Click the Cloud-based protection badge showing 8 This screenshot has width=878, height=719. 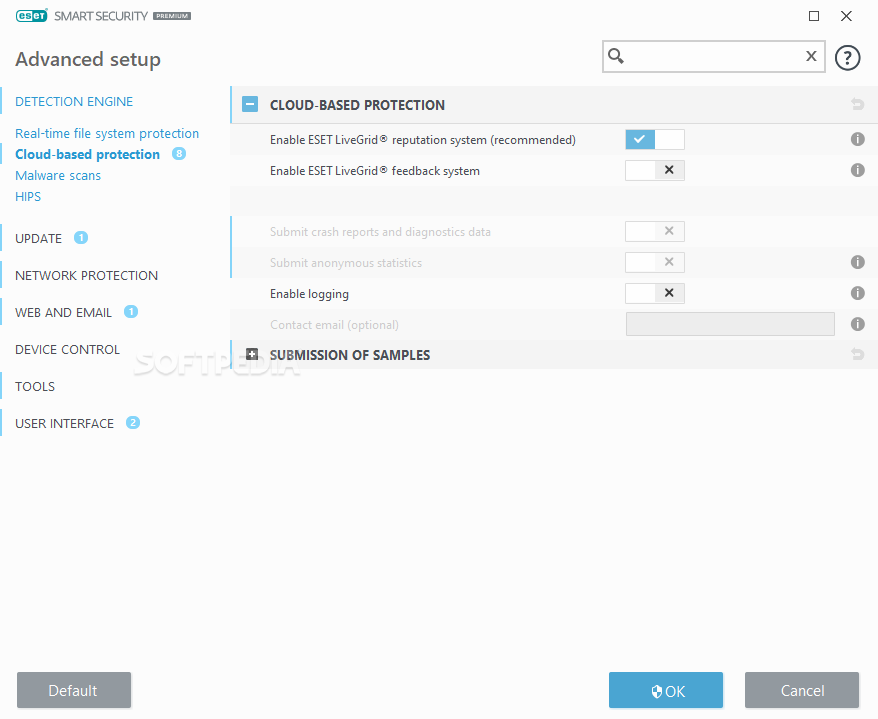(x=179, y=153)
